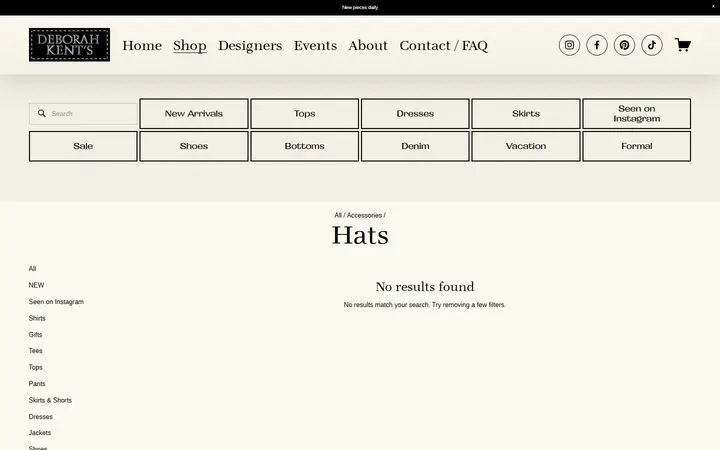This screenshot has width=720, height=450.
Task: Select the Sale category button
Action: pos(83,146)
